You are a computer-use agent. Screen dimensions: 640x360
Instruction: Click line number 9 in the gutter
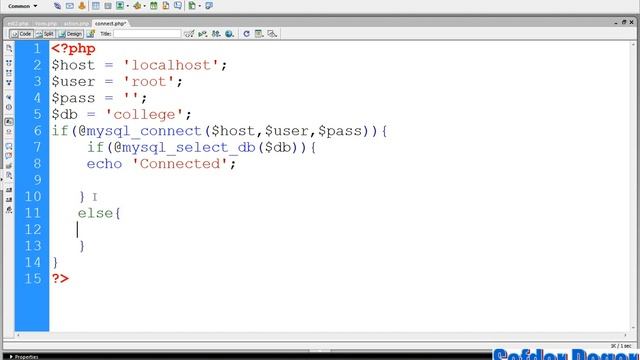[x=37, y=180]
